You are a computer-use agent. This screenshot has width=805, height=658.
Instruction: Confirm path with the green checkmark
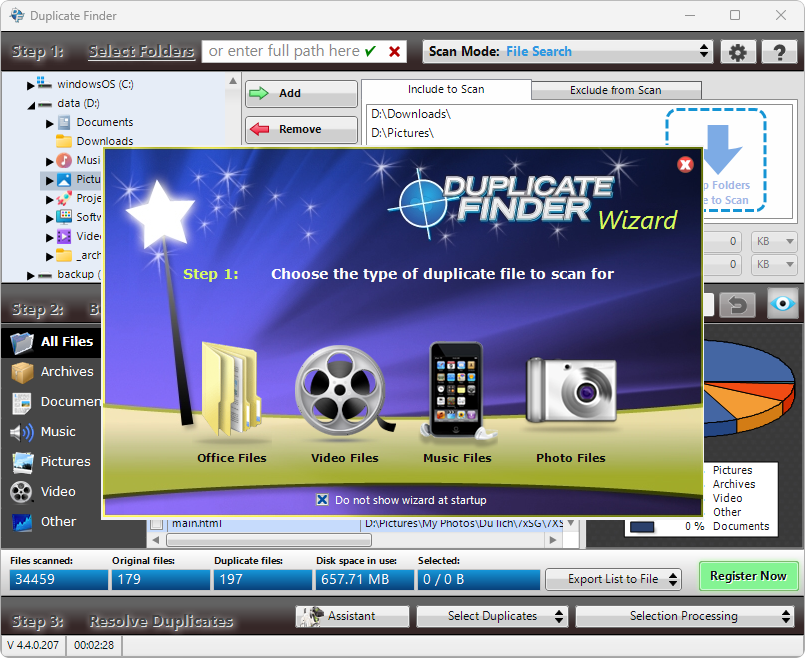click(x=370, y=51)
